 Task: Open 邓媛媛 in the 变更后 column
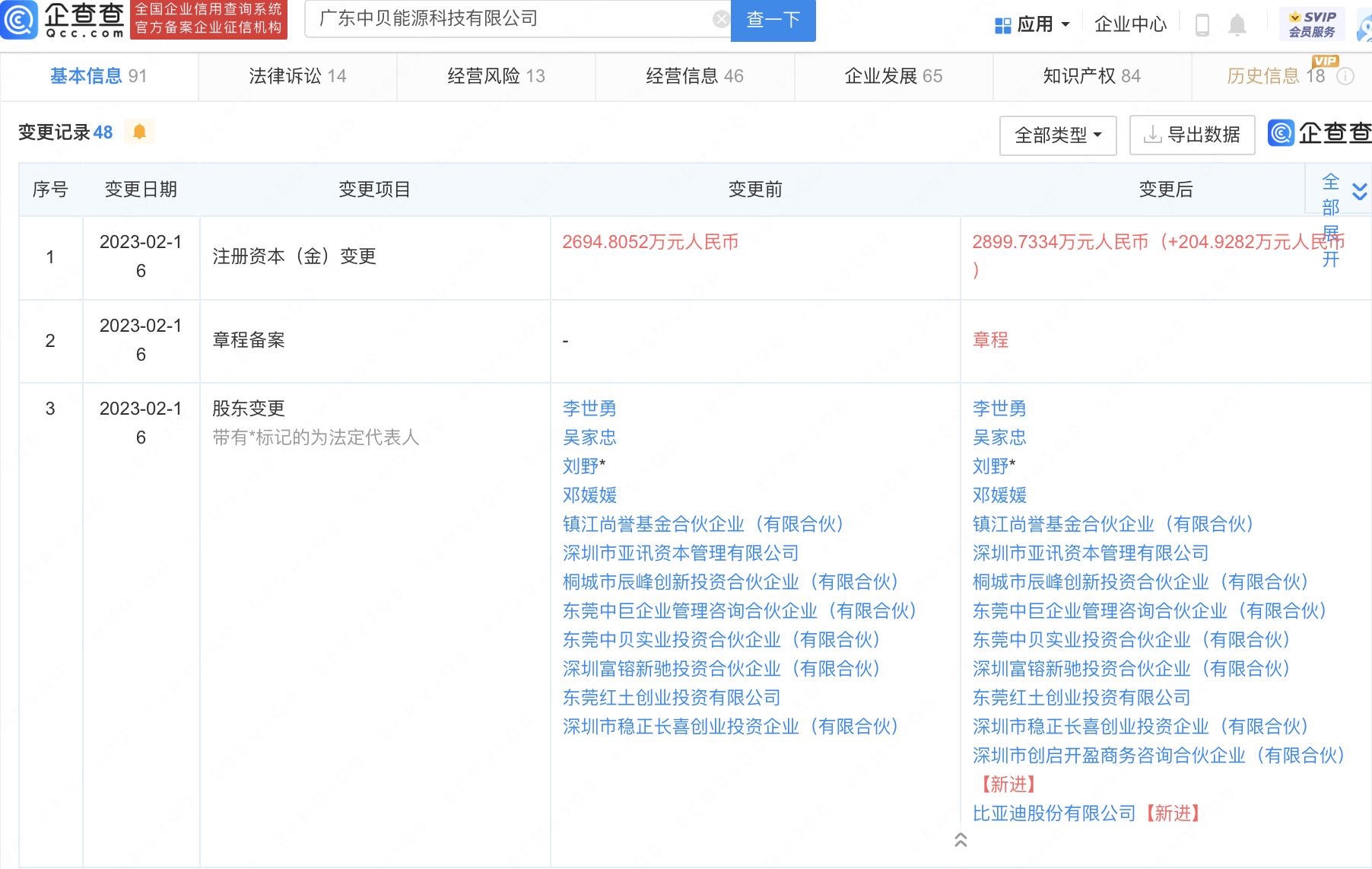click(999, 495)
